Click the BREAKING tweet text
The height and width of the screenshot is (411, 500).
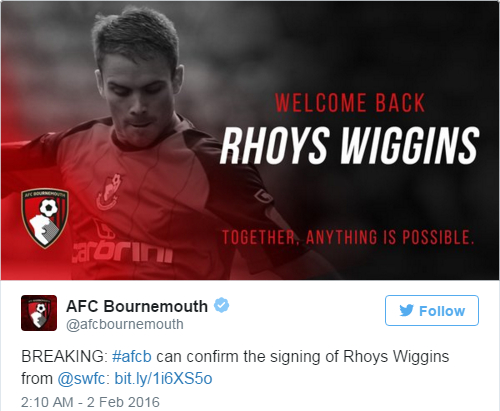click(63, 356)
